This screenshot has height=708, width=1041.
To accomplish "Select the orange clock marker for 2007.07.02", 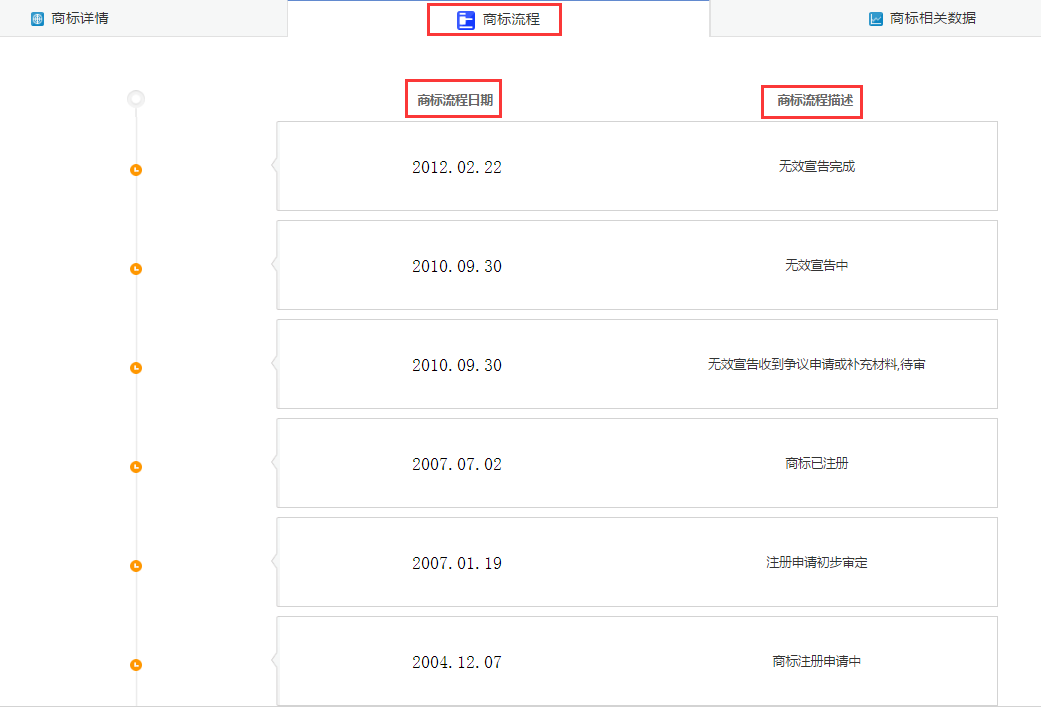I will click(136, 467).
